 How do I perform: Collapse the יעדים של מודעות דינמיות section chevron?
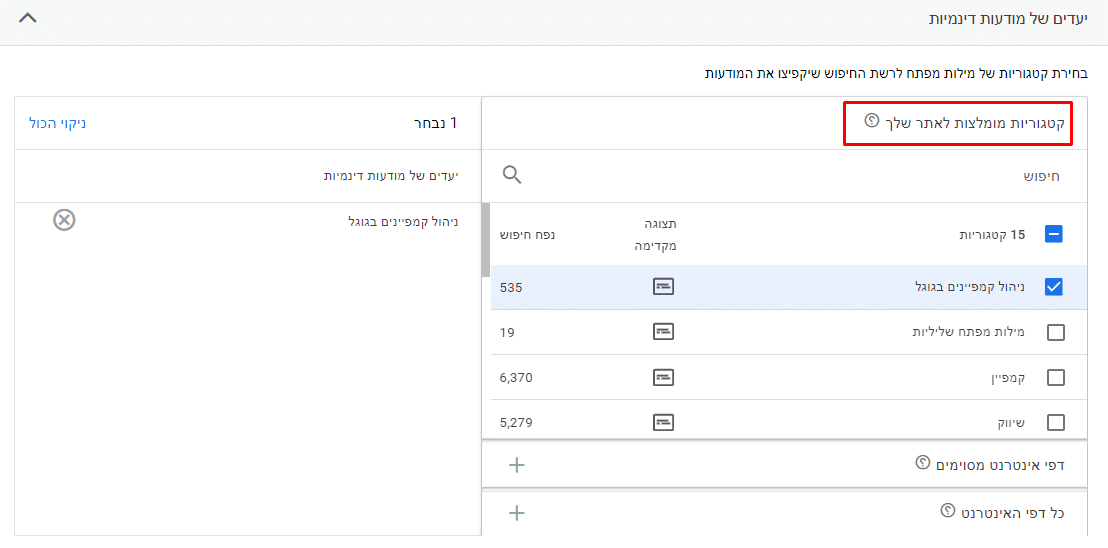coord(28,18)
